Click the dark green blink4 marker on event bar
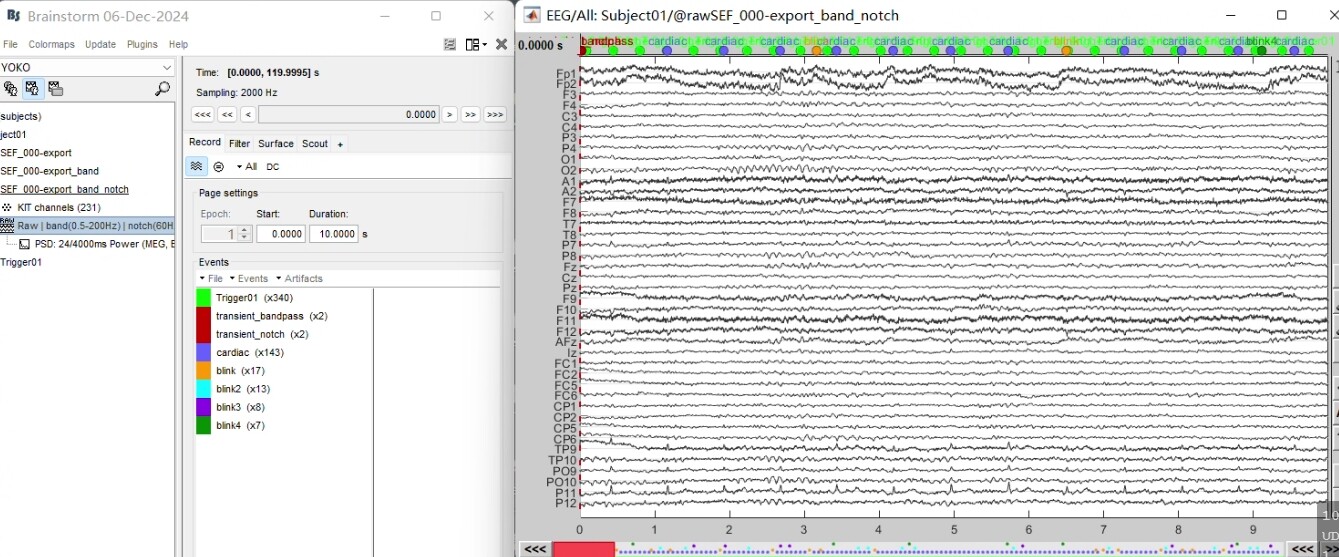Screen dimensions: 1339x557 click(x=1262, y=51)
